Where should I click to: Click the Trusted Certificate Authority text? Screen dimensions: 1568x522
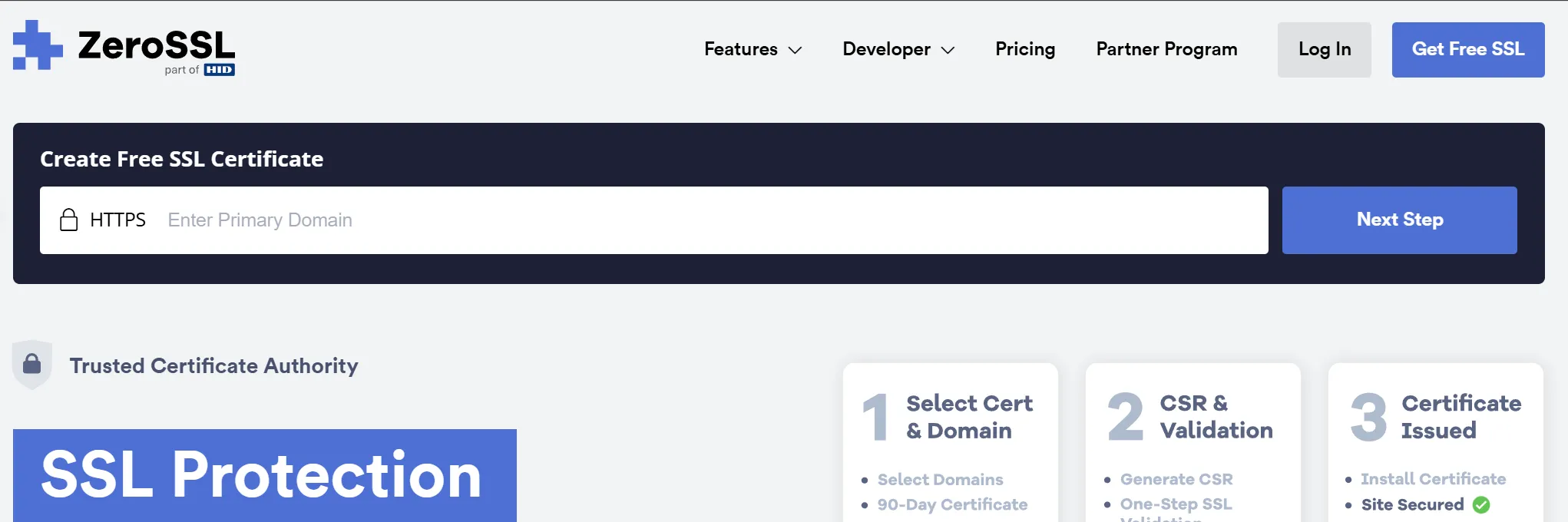[x=214, y=365]
